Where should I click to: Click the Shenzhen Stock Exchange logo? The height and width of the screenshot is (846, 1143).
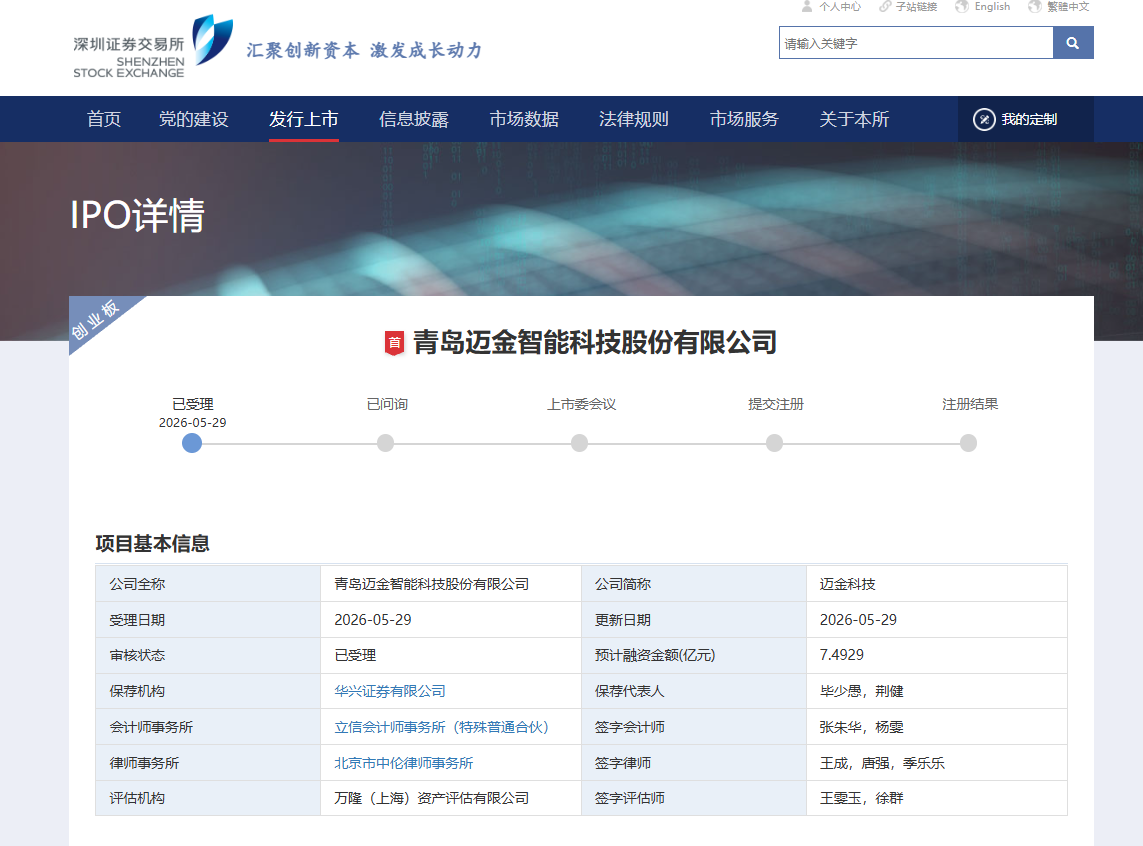point(153,47)
